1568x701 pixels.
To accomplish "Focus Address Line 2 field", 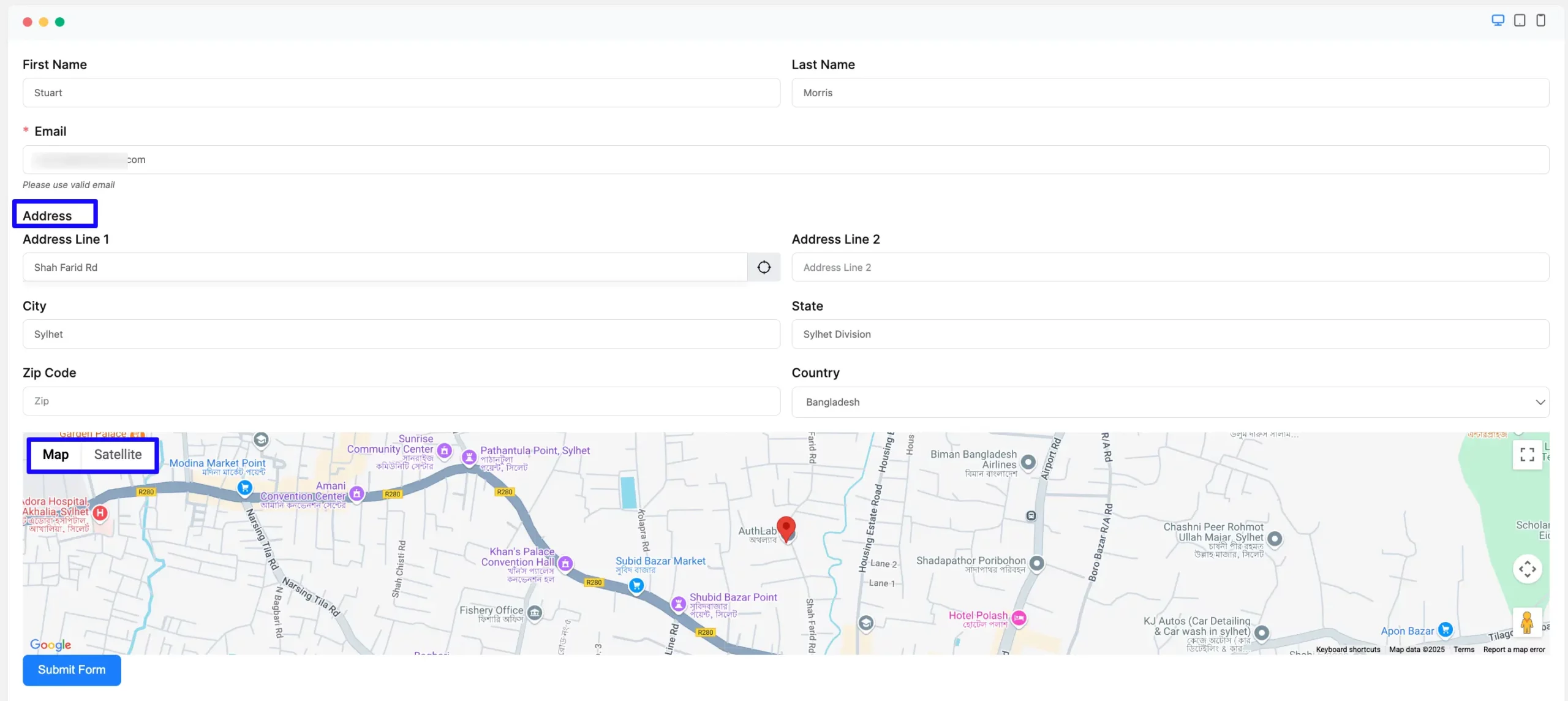I will pyautogui.click(x=1170, y=267).
